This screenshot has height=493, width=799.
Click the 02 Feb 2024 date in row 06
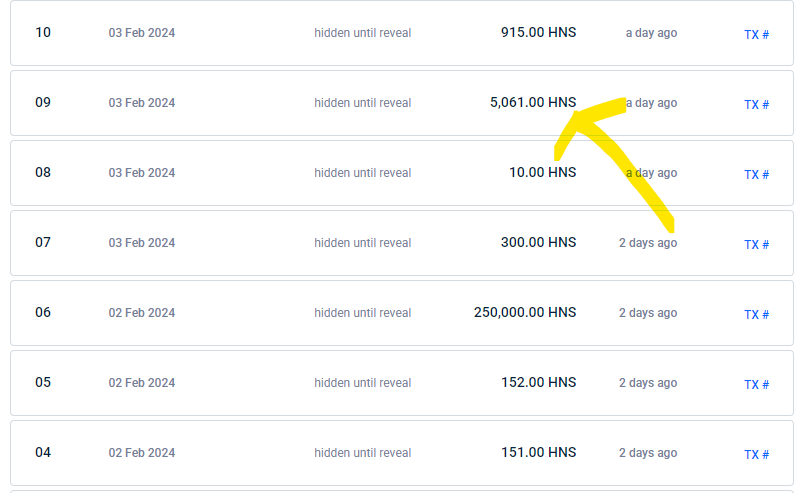coord(142,313)
